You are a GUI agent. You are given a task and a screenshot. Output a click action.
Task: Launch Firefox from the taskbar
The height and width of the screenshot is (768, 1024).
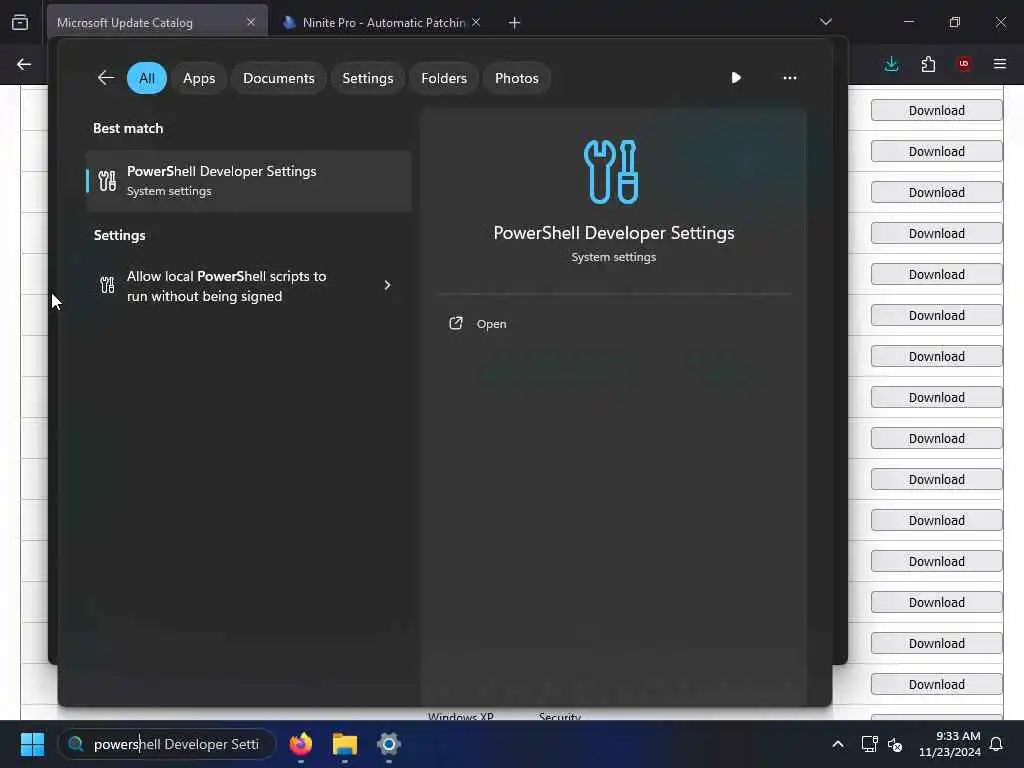(301, 744)
